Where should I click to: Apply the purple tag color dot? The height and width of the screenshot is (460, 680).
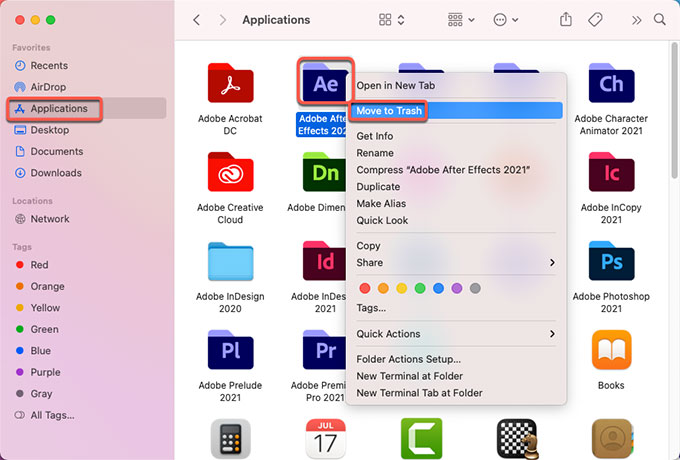pyautogui.click(x=457, y=288)
